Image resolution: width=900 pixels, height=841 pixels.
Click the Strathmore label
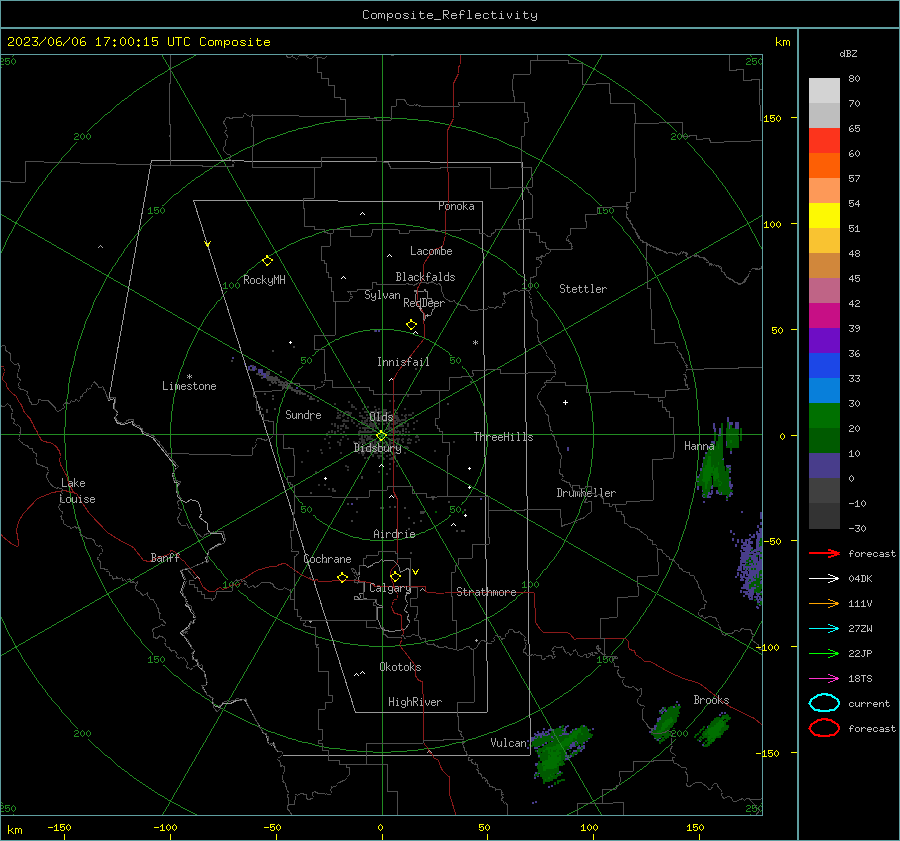click(x=486, y=592)
